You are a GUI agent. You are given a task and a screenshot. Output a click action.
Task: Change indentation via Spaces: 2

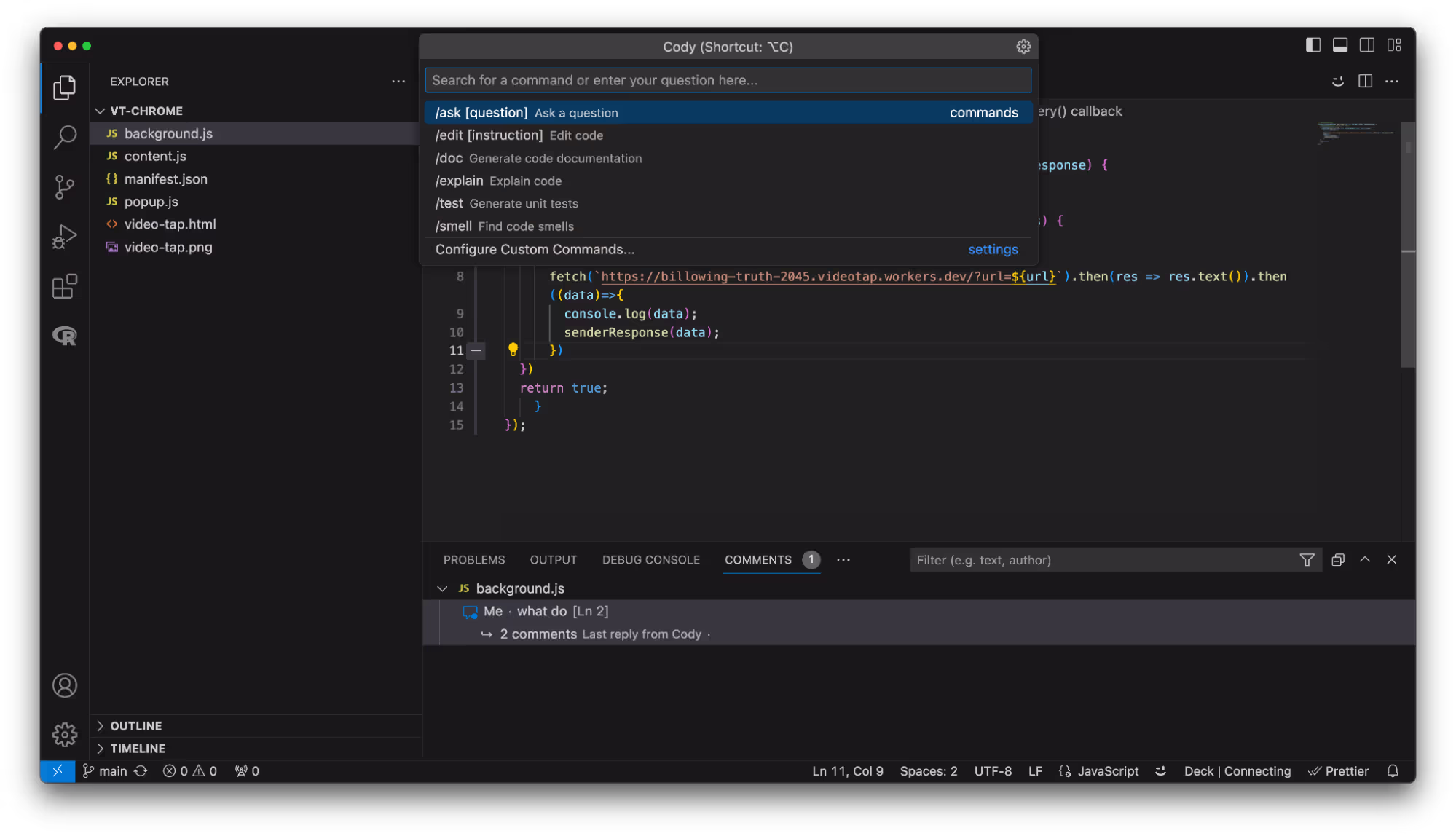point(928,770)
